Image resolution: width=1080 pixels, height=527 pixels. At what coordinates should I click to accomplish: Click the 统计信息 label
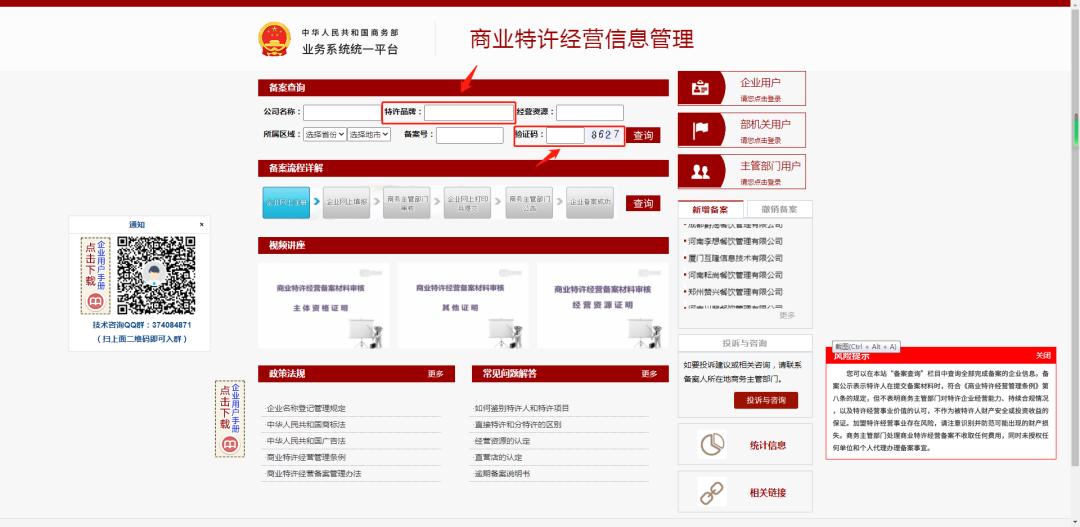coord(768,445)
